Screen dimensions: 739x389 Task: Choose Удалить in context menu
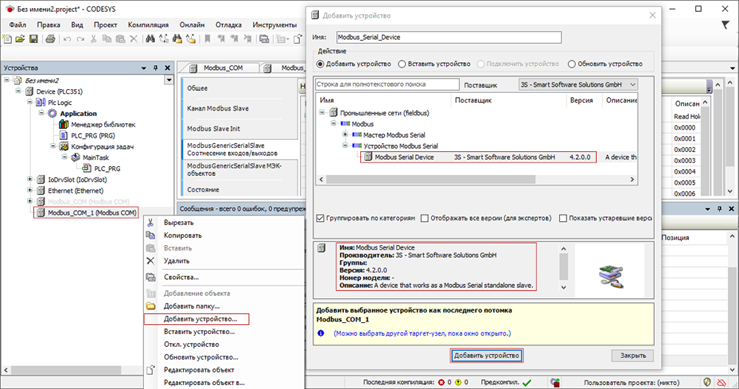click(x=177, y=261)
